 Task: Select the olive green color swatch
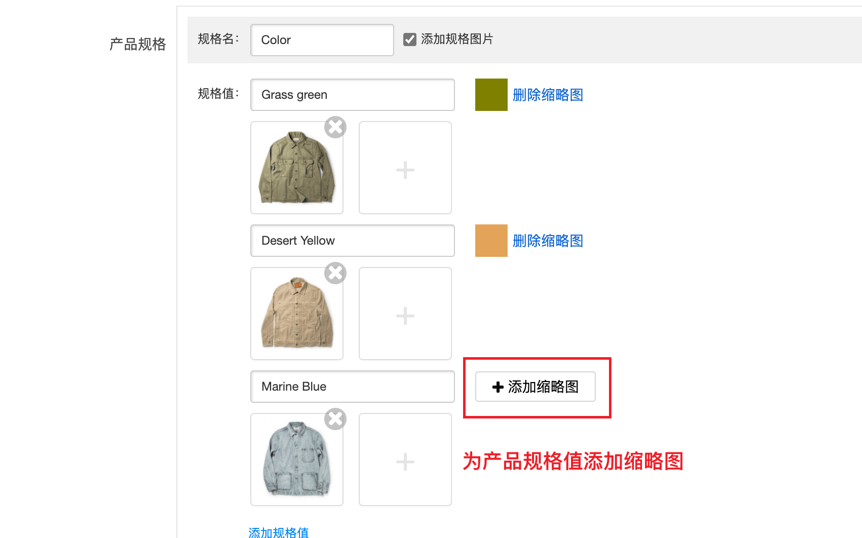coord(491,95)
